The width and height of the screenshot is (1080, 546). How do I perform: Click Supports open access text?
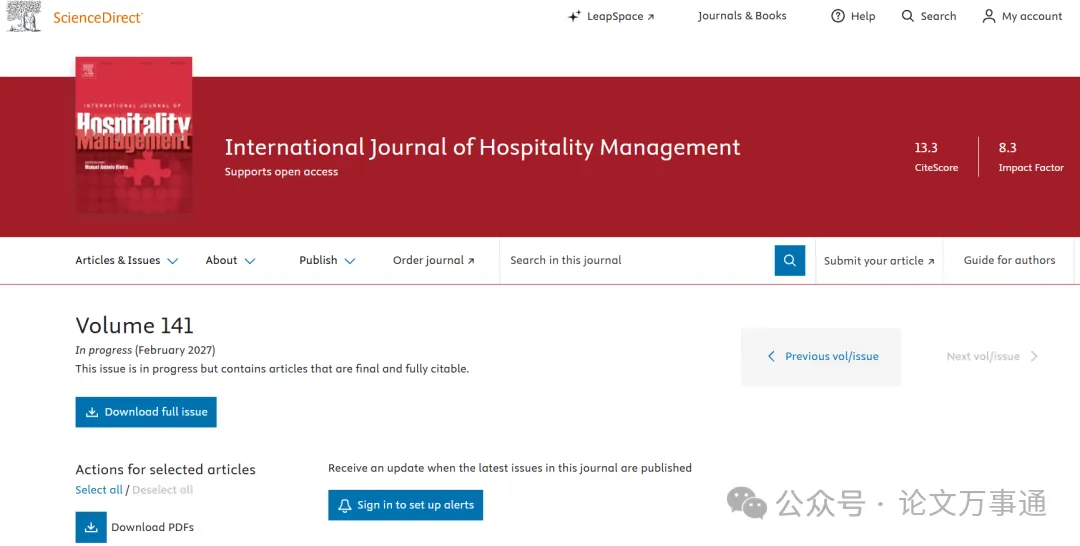[281, 172]
